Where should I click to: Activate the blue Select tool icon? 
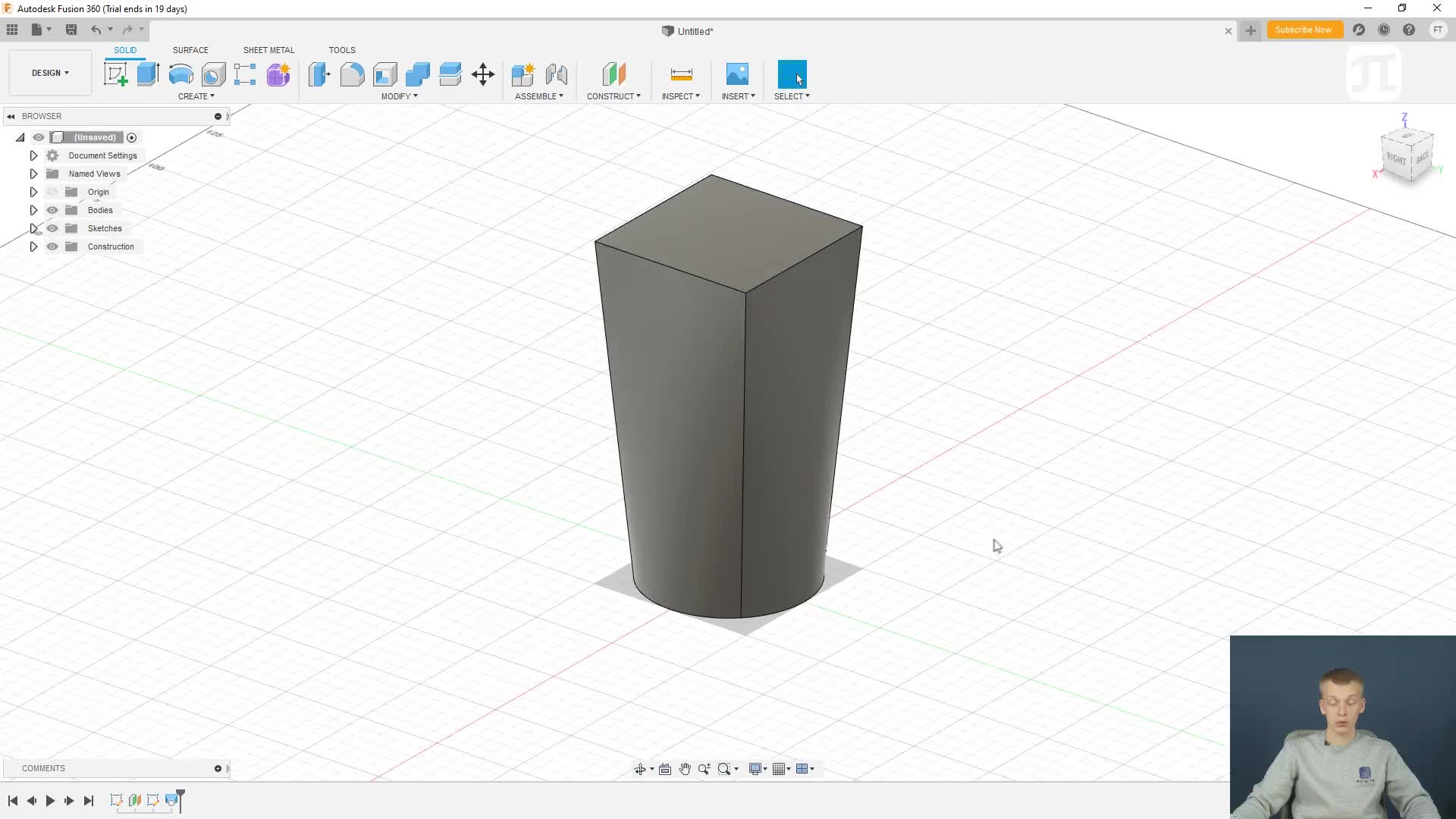[792, 74]
